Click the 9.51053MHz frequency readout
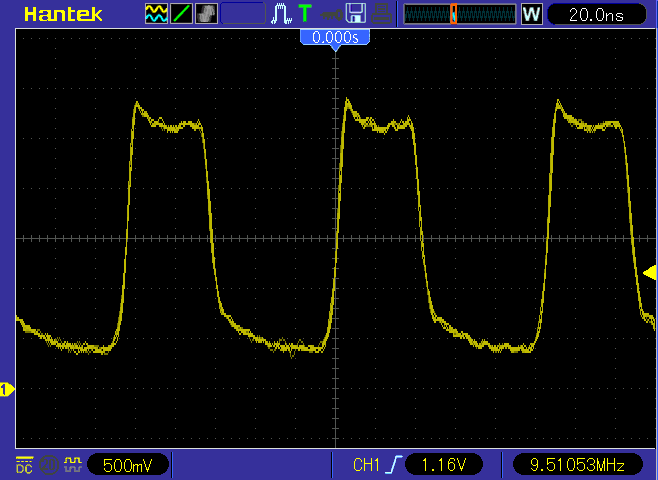Image resolution: width=658 pixels, height=480 pixels. click(x=577, y=465)
